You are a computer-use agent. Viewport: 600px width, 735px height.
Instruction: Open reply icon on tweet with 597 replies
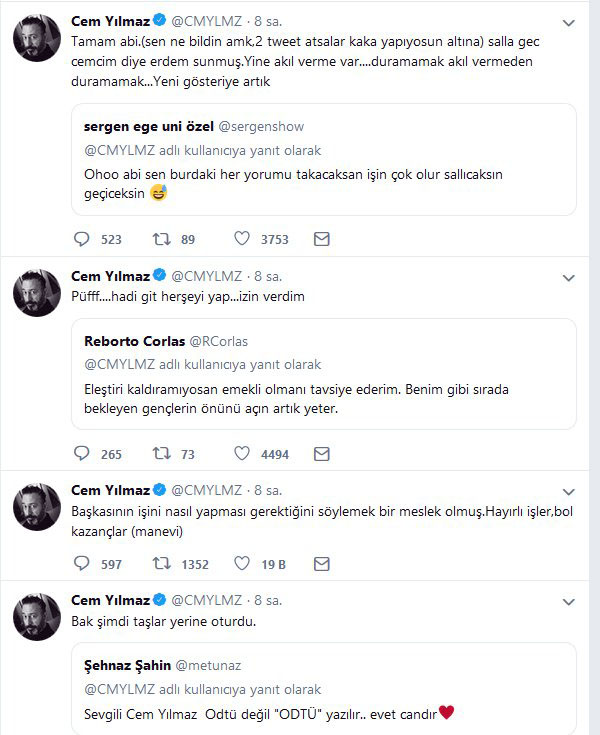[x=82, y=563]
